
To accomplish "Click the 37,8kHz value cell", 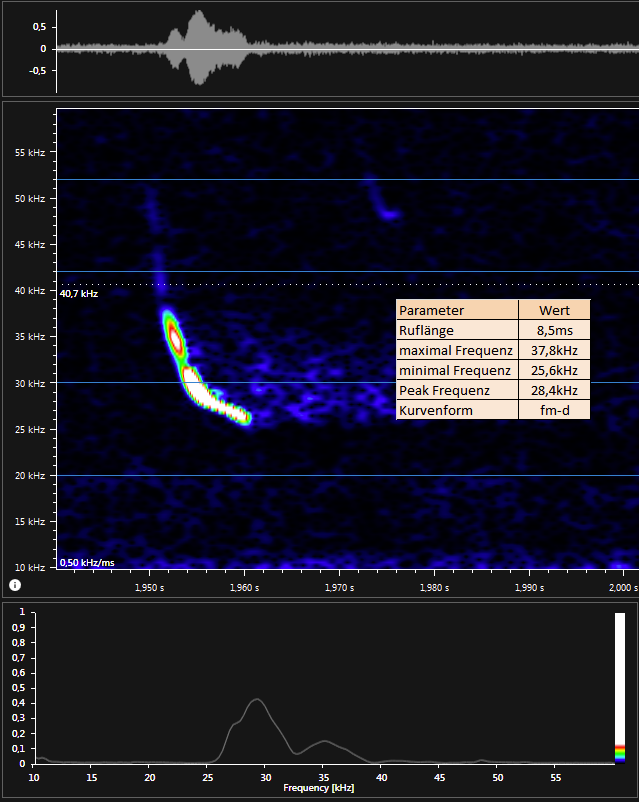I will (x=554, y=350).
